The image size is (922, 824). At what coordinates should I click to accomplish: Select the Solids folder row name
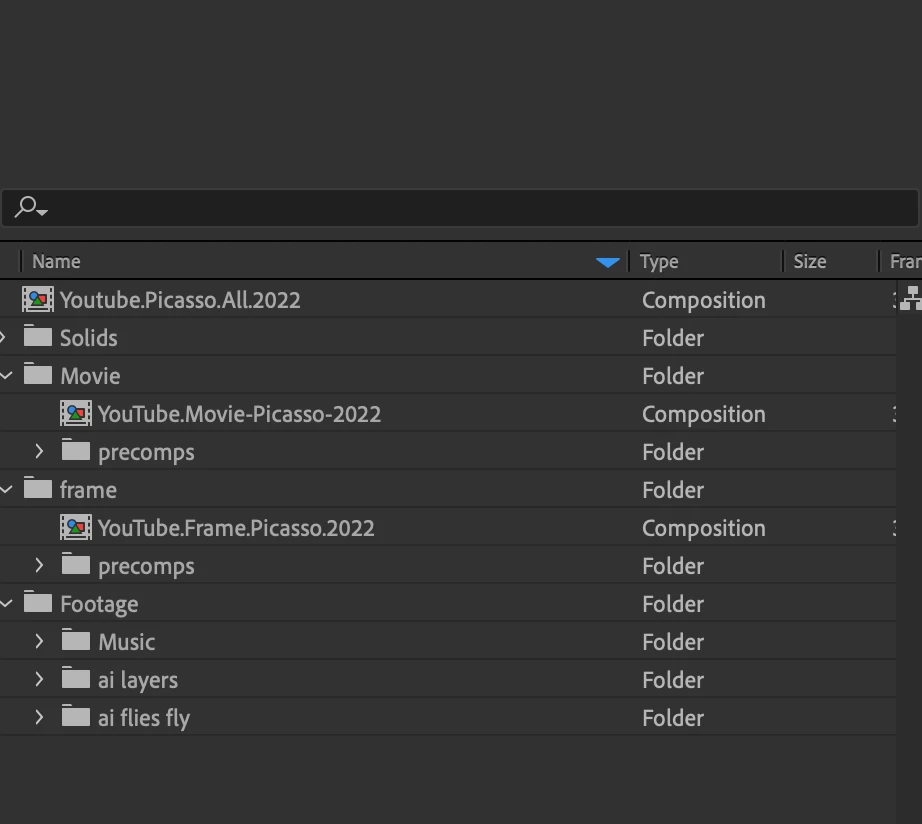pos(89,338)
